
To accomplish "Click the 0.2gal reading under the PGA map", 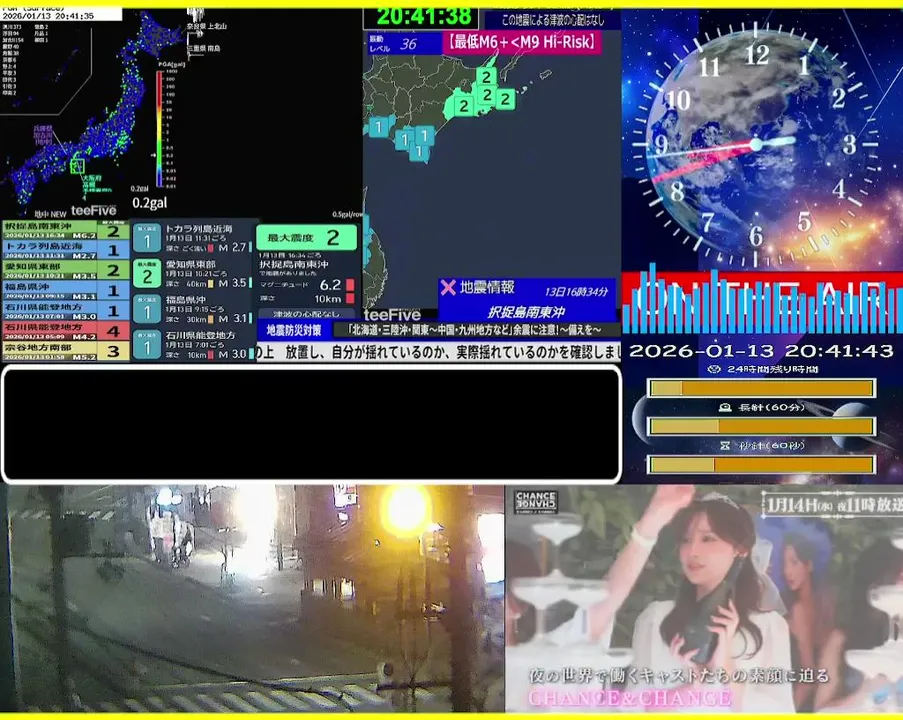I will [x=149, y=203].
